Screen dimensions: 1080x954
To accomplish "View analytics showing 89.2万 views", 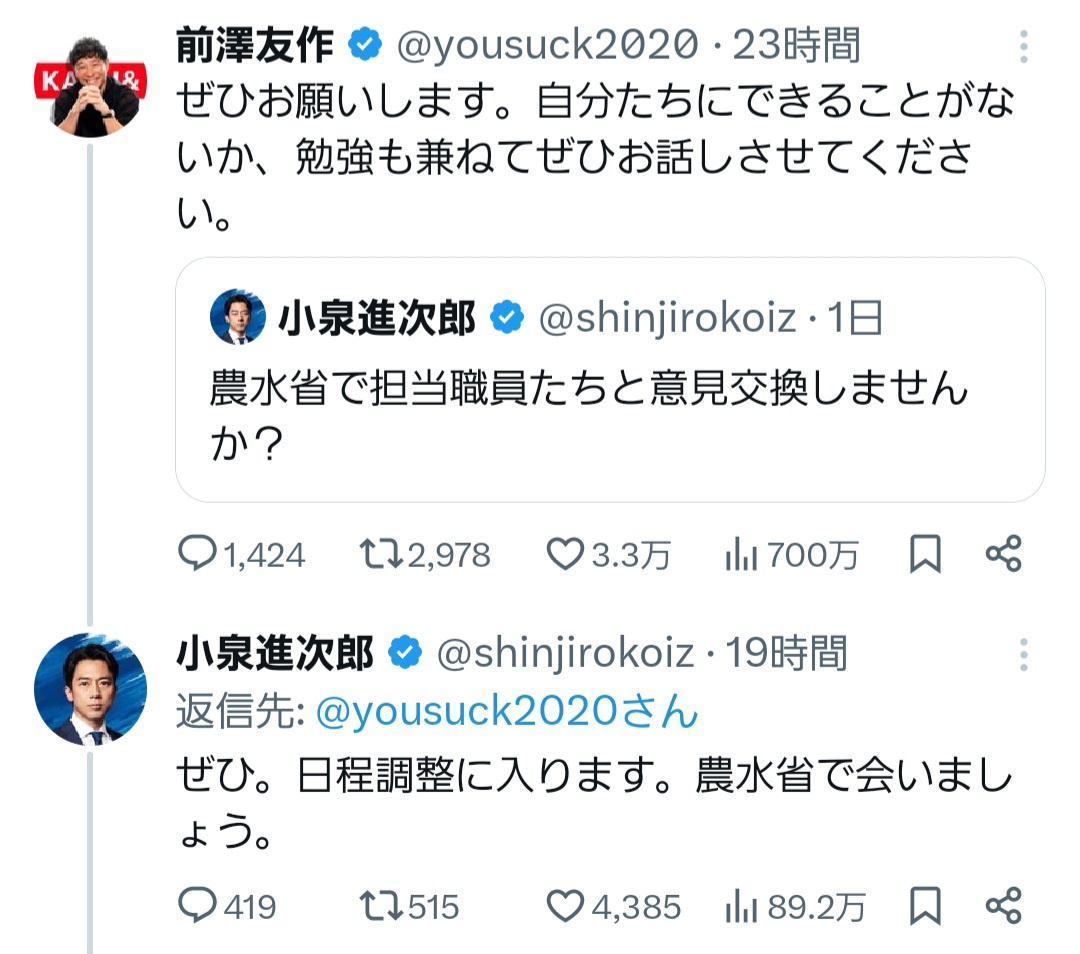I will 738,906.
